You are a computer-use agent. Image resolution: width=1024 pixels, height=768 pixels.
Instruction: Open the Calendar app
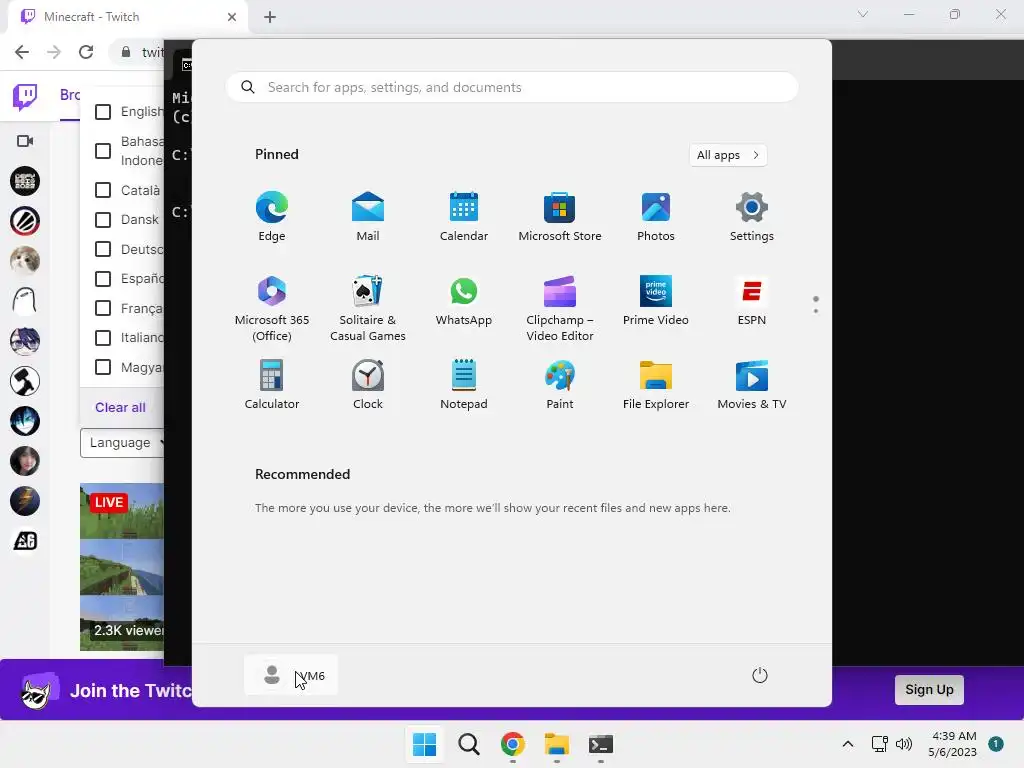click(464, 216)
